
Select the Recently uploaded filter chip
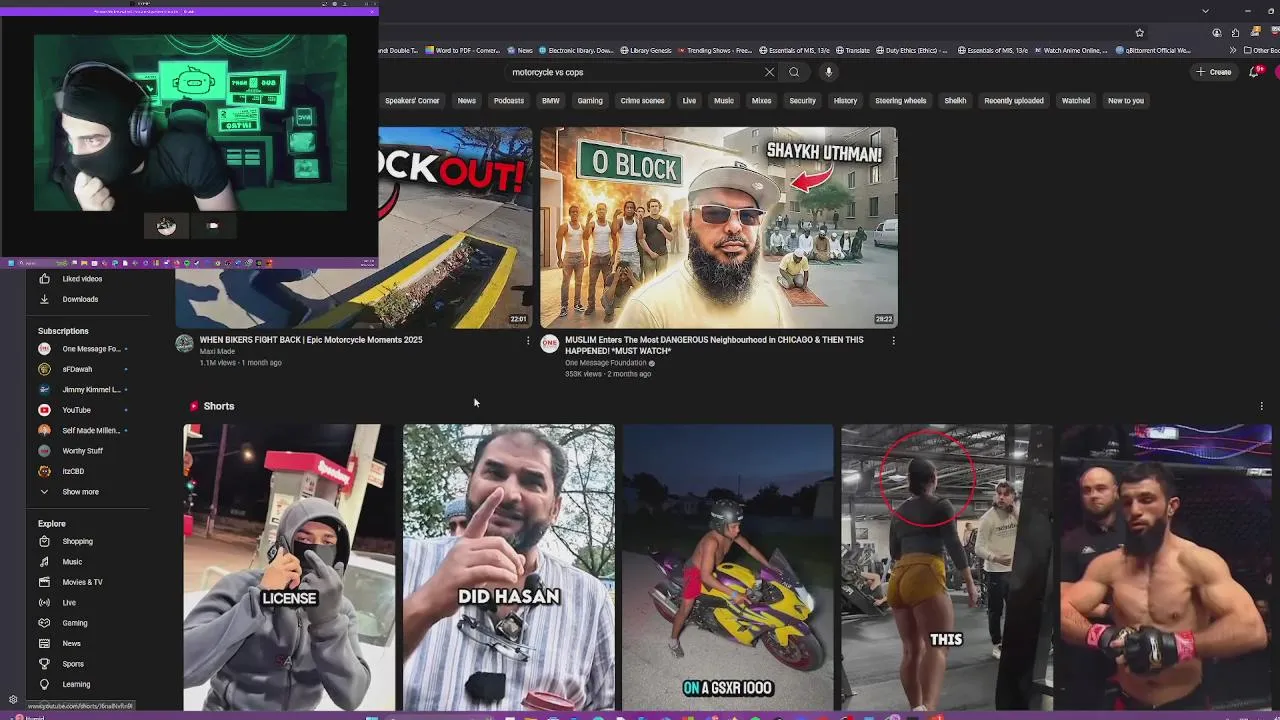coord(1013,100)
